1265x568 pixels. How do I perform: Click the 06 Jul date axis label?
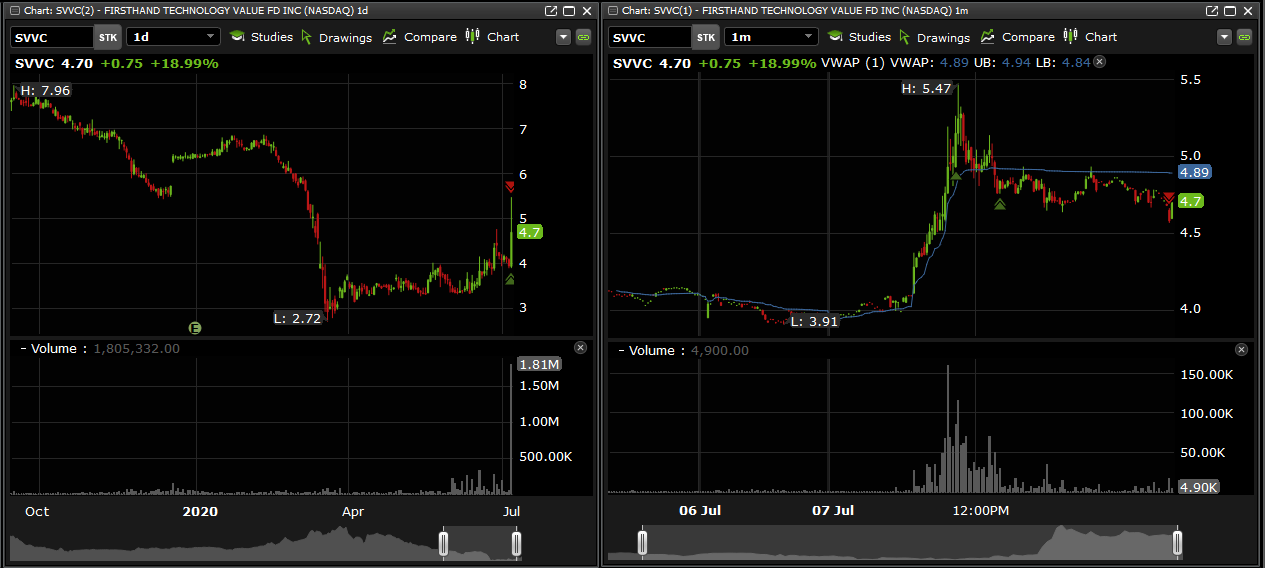coord(700,511)
